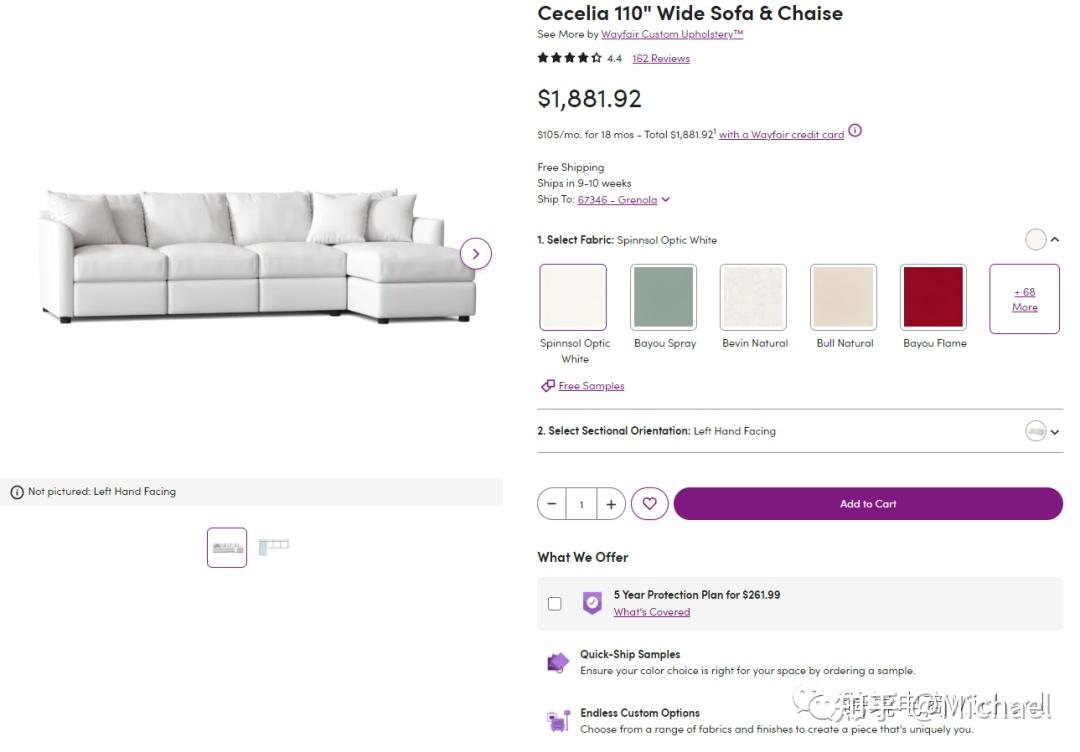This screenshot has width=1080, height=752.
Task: Click the next image arrow on sofa photo
Action: [x=476, y=254]
